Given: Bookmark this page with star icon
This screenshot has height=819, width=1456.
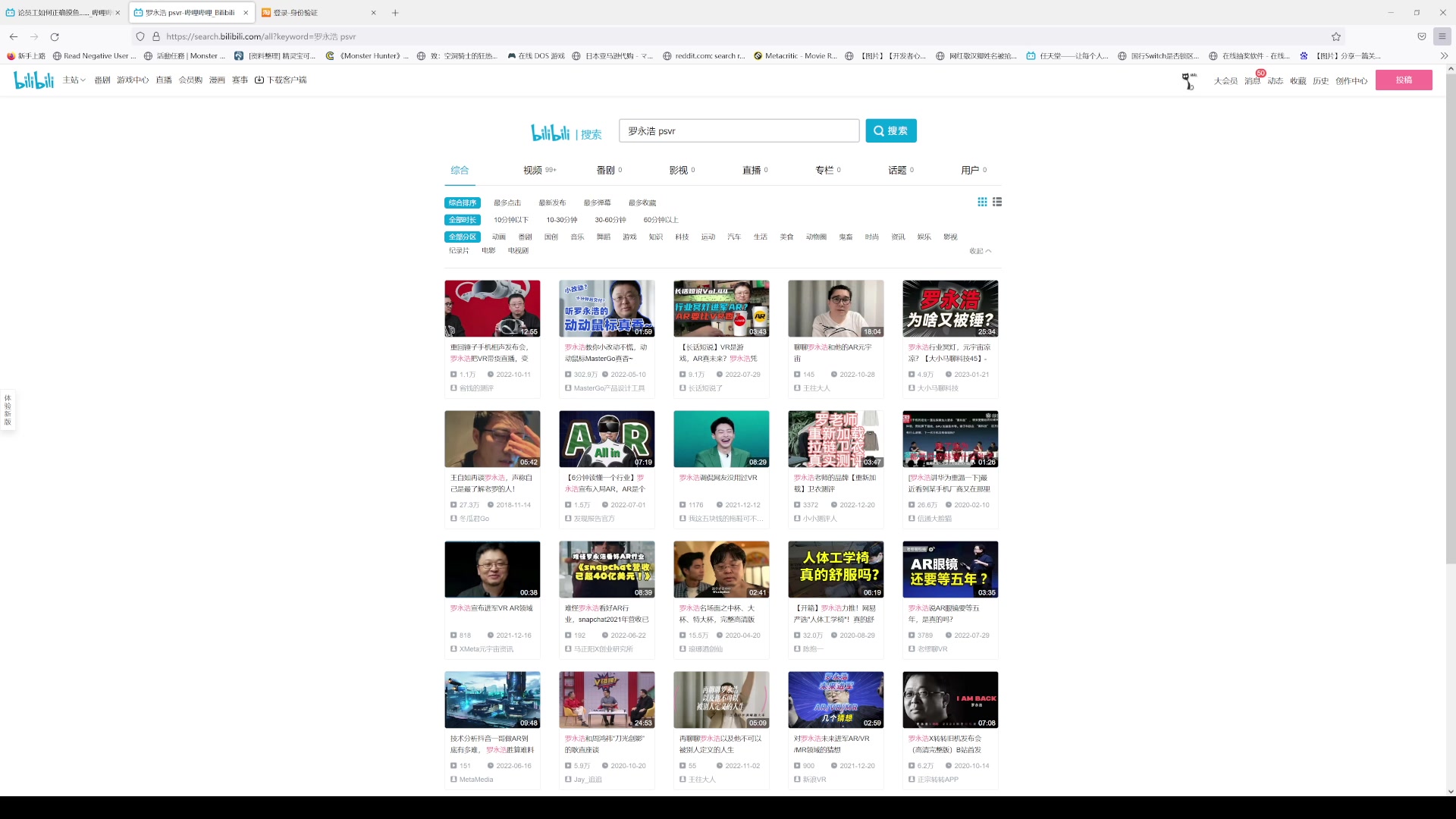Looking at the screenshot, I should pyautogui.click(x=1336, y=36).
